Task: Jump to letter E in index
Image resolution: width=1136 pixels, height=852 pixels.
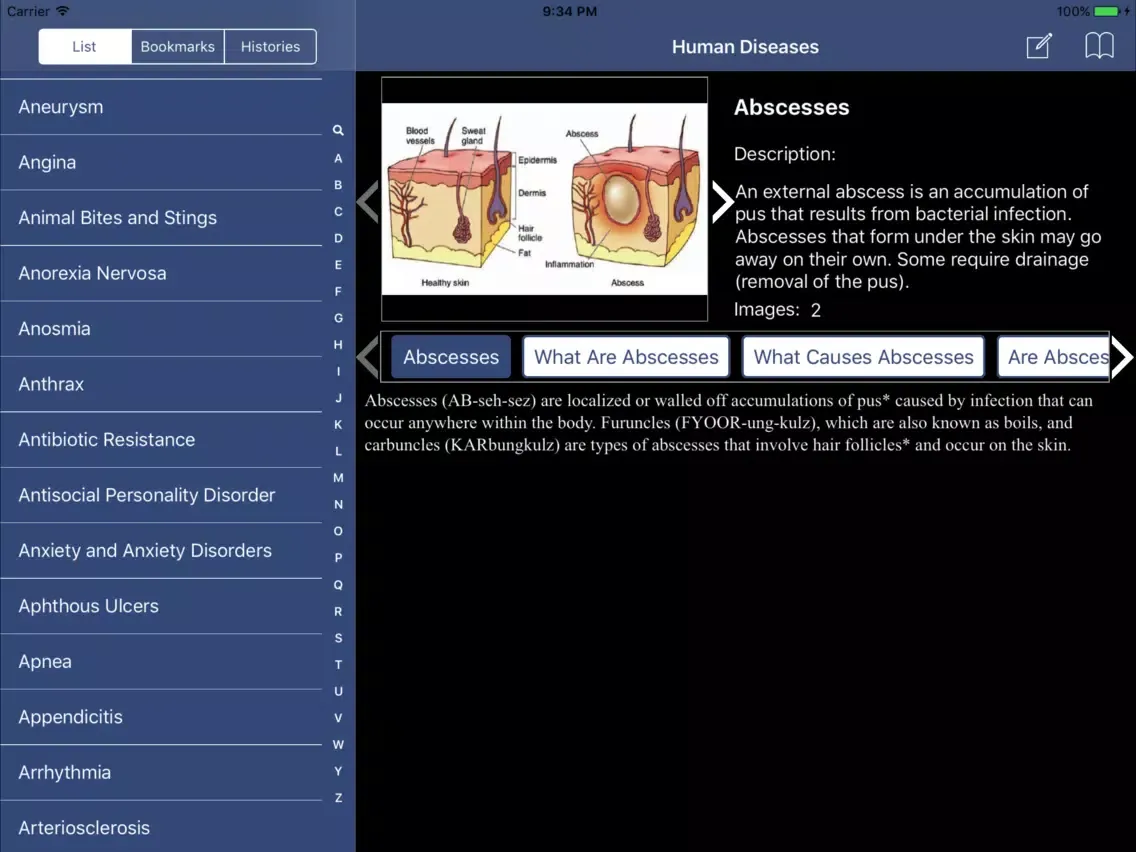Action: (x=338, y=264)
